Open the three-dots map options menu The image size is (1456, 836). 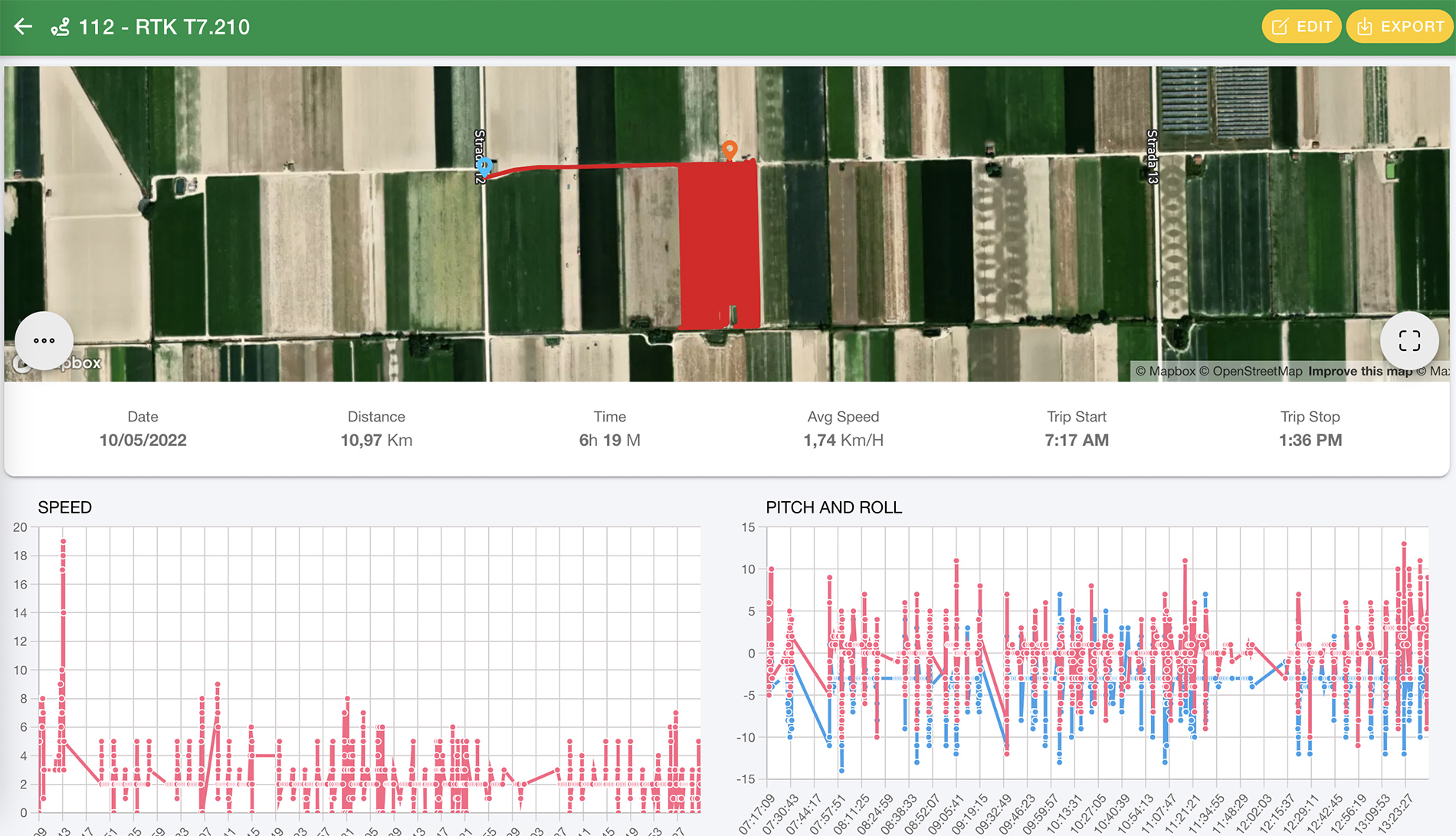pos(44,340)
